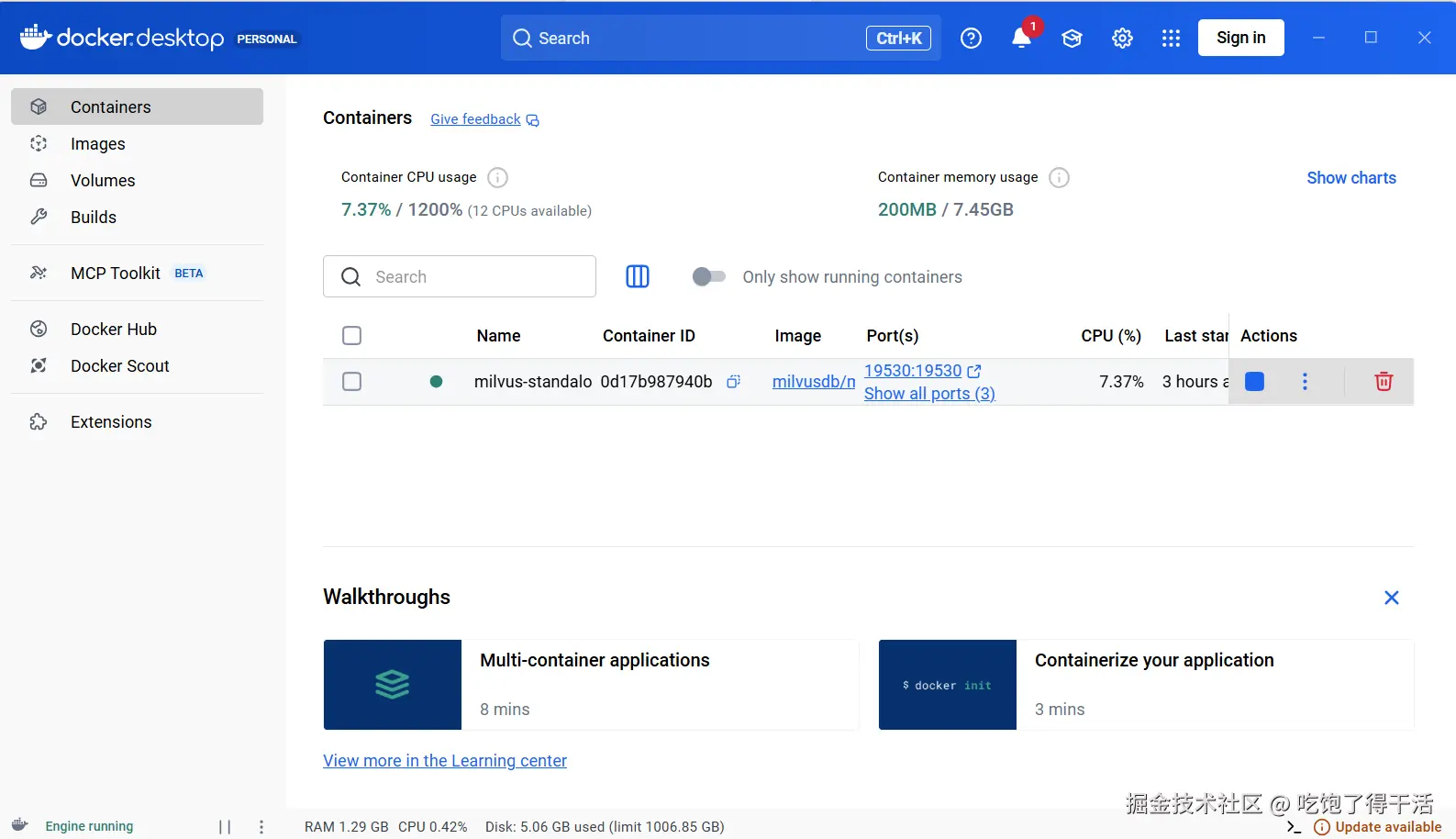Check the milvus-standalone row checkbox
Image resolution: width=1456 pixels, height=839 pixels.
pos(351,381)
